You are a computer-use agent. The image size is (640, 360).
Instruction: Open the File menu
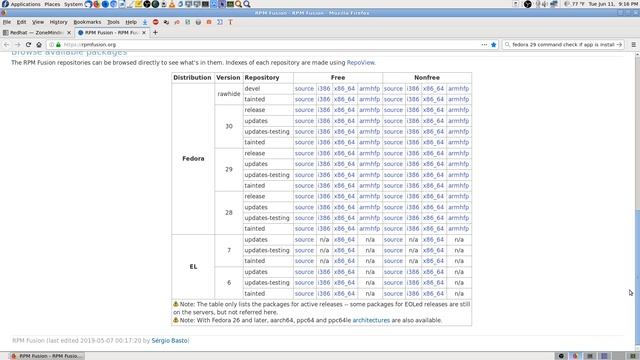pyautogui.click(x=7, y=22)
